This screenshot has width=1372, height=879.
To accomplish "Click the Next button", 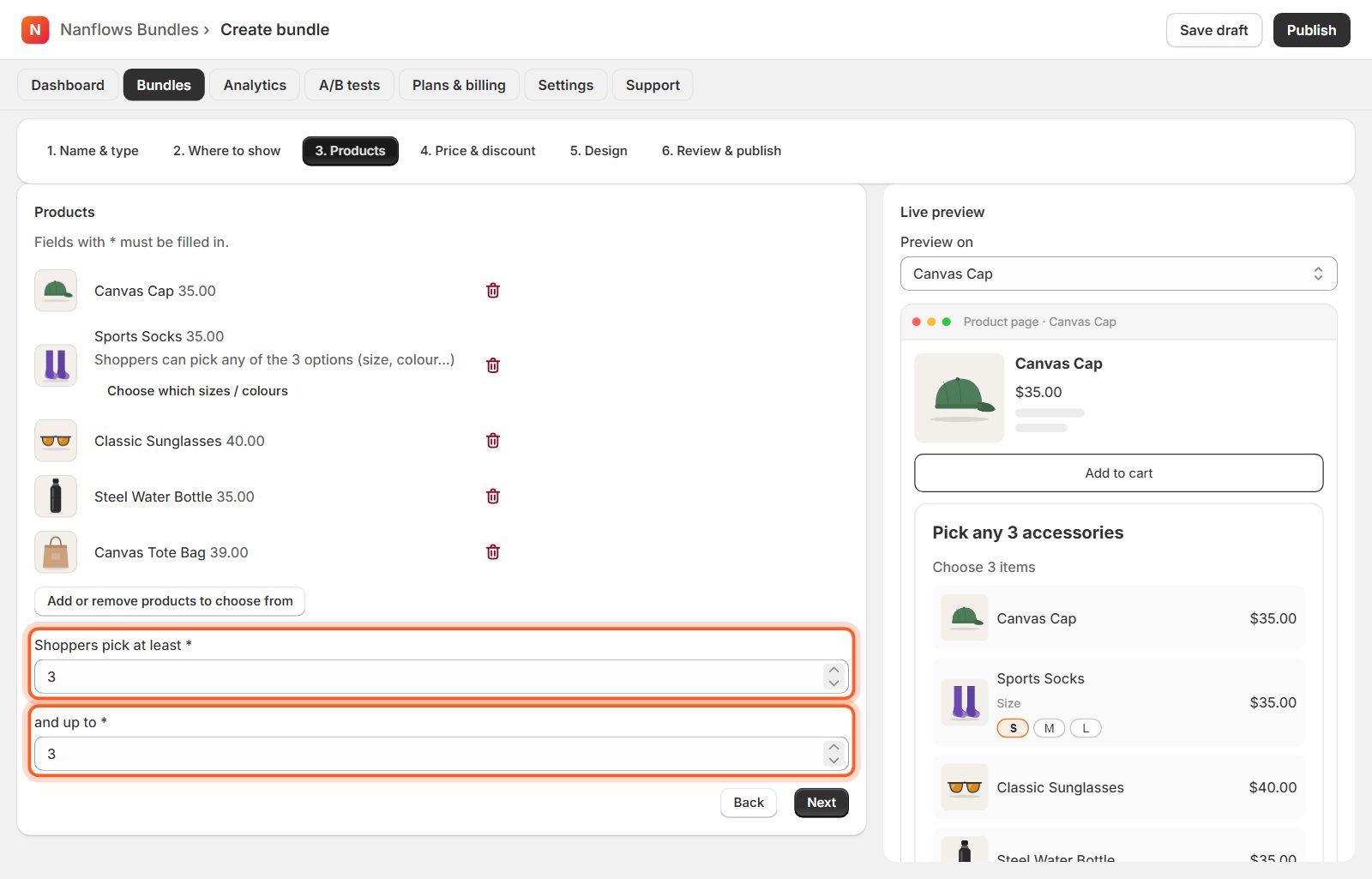I will [821, 803].
